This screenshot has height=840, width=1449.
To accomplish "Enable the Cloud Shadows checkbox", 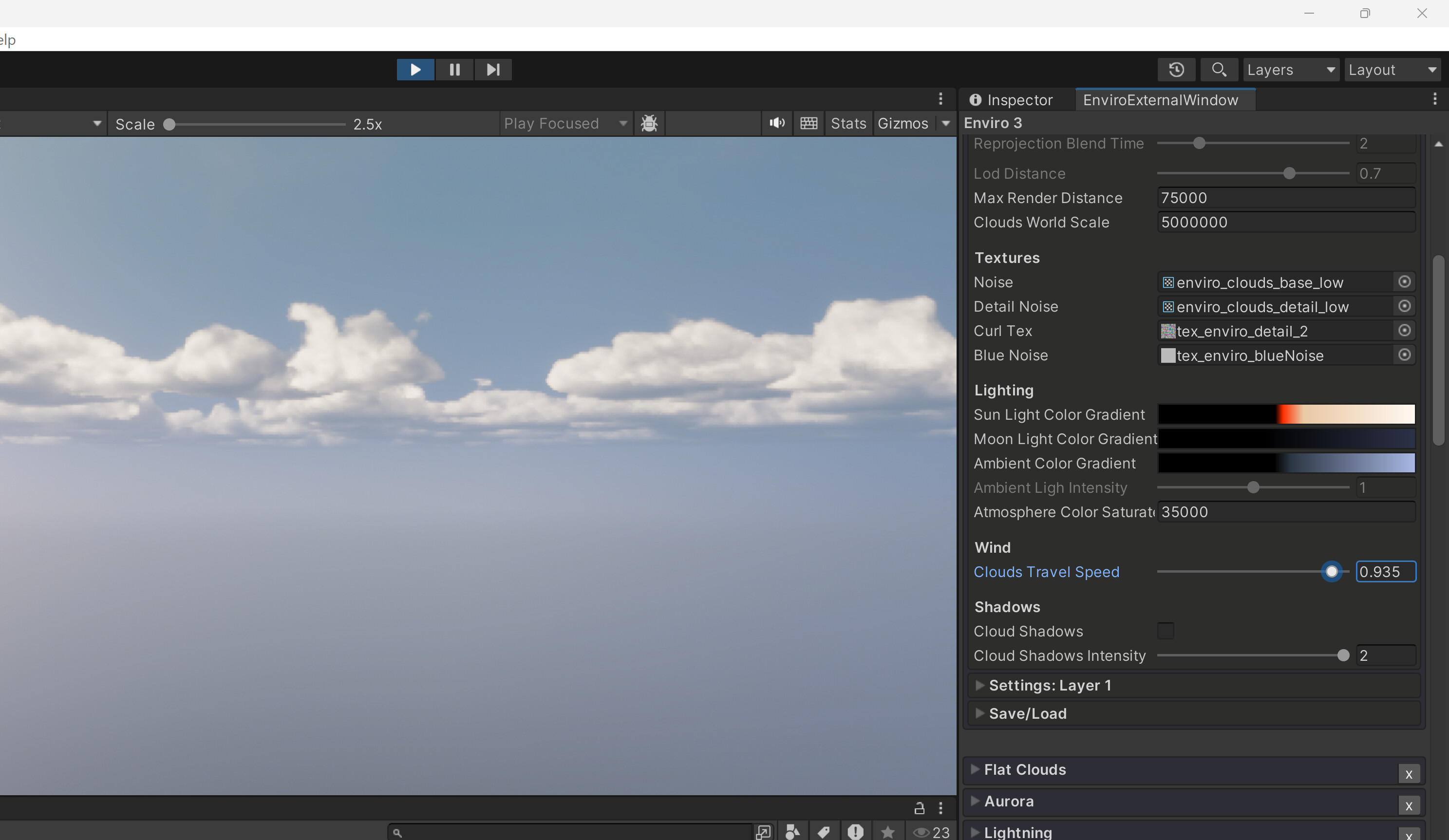I will click(1166, 631).
